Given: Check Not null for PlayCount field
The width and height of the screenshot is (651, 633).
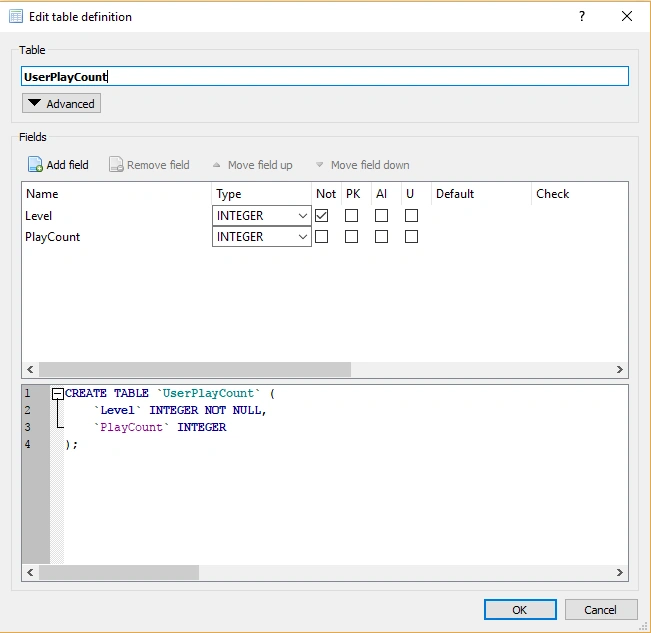Looking at the screenshot, I should (x=322, y=237).
